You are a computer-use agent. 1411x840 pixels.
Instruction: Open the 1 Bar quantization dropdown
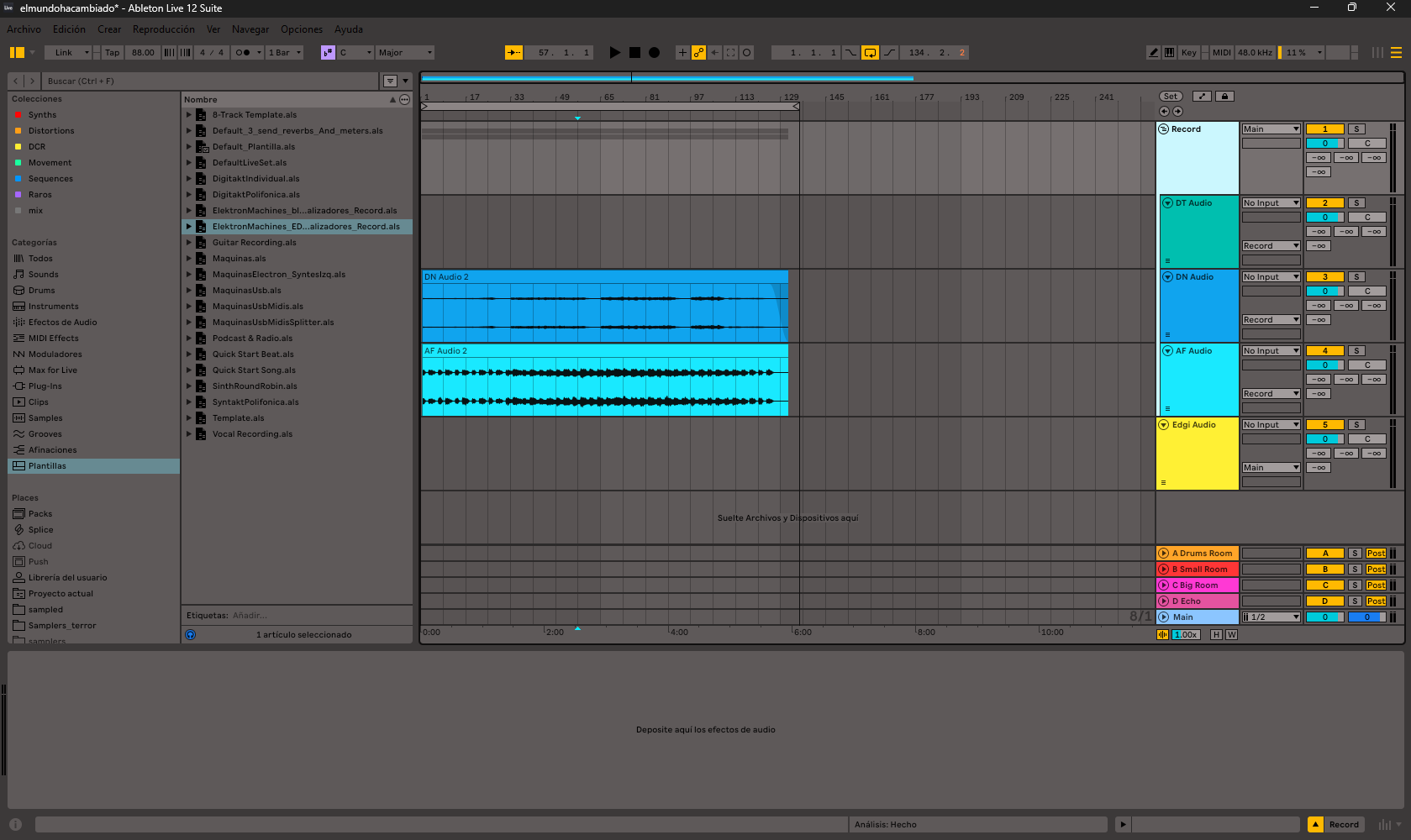coord(285,52)
